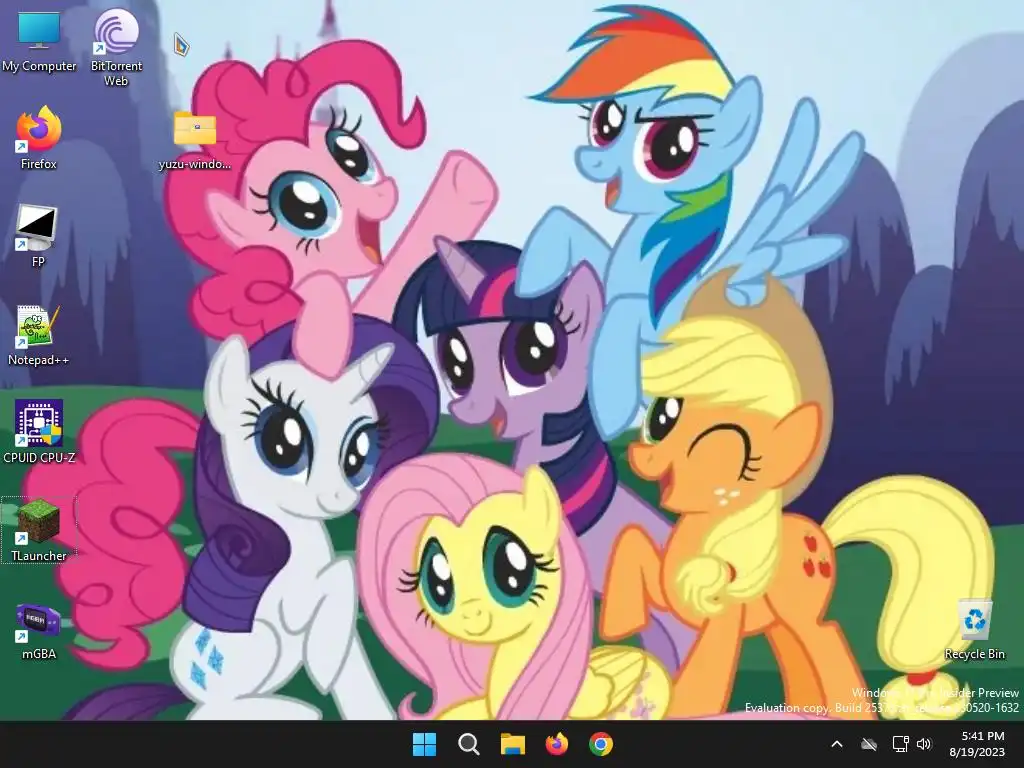Launch Firefox from the taskbar
The width and height of the screenshot is (1024, 768).
tap(556, 744)
